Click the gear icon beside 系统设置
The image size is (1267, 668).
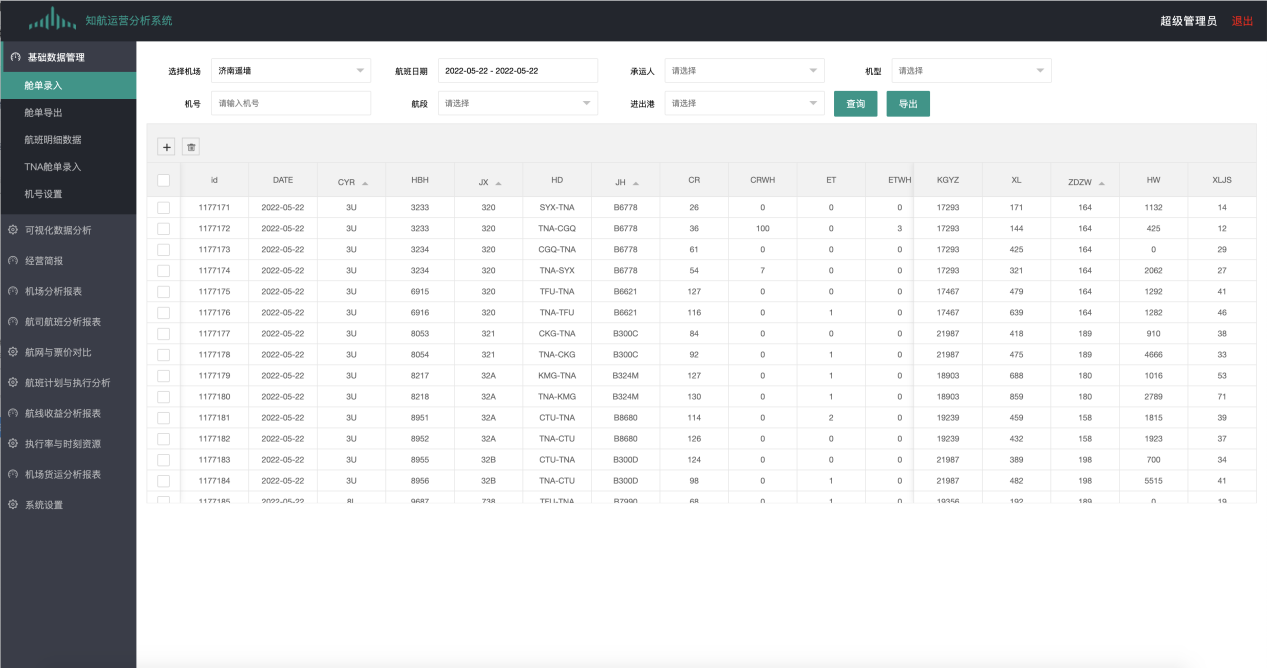[x=13, y=505]
